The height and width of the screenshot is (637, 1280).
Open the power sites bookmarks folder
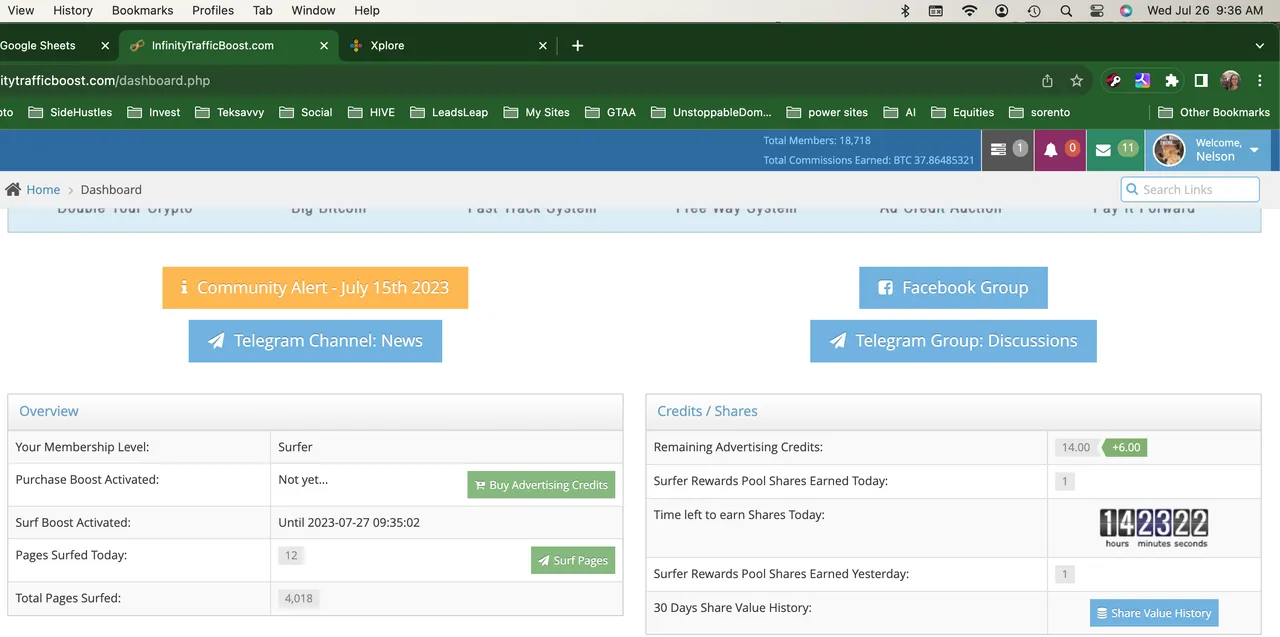(827, 112)
